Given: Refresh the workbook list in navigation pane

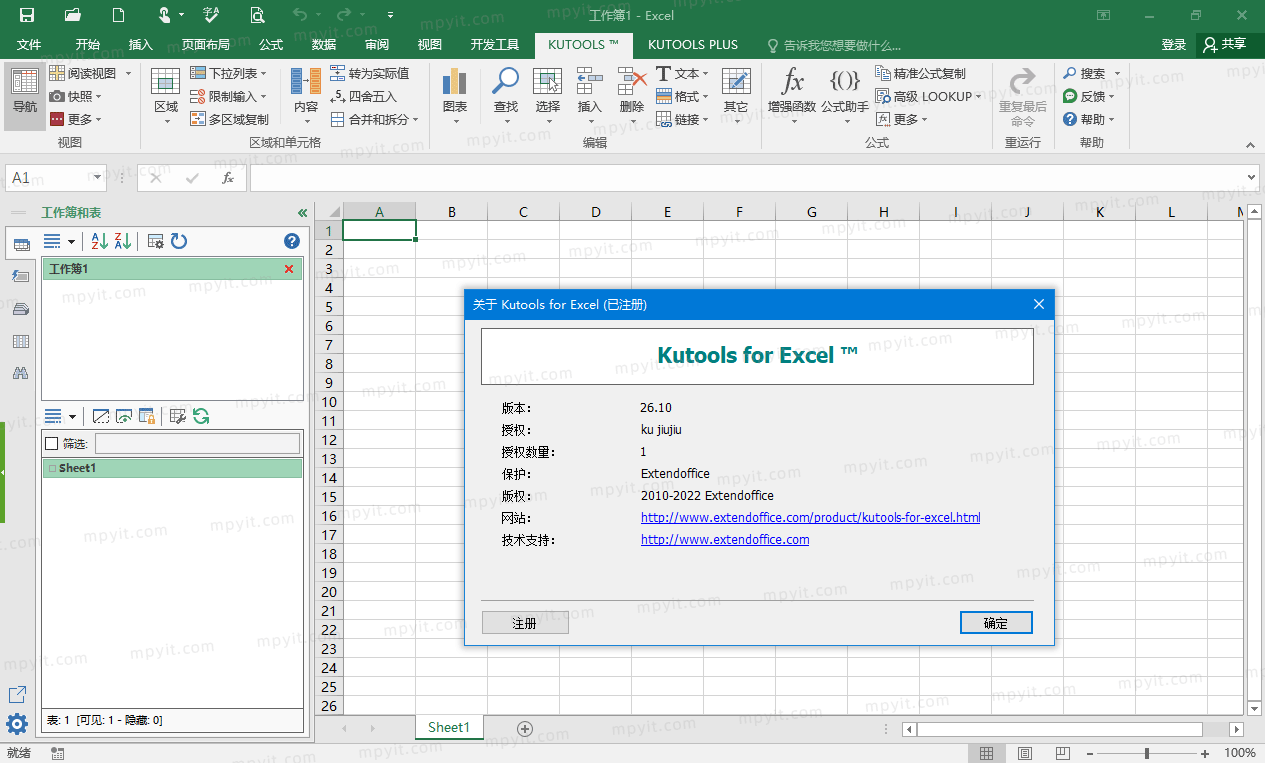Looking at the screenshot, I should point(179,241).
